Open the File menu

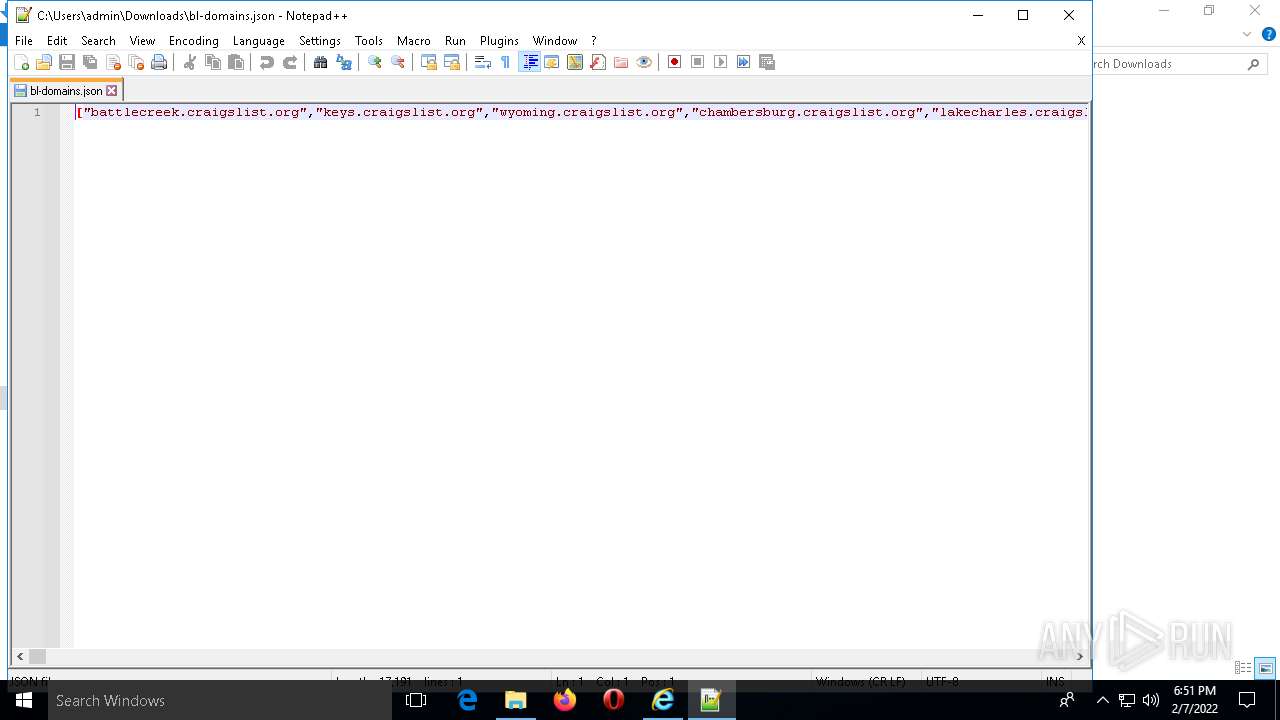point(24,41)
